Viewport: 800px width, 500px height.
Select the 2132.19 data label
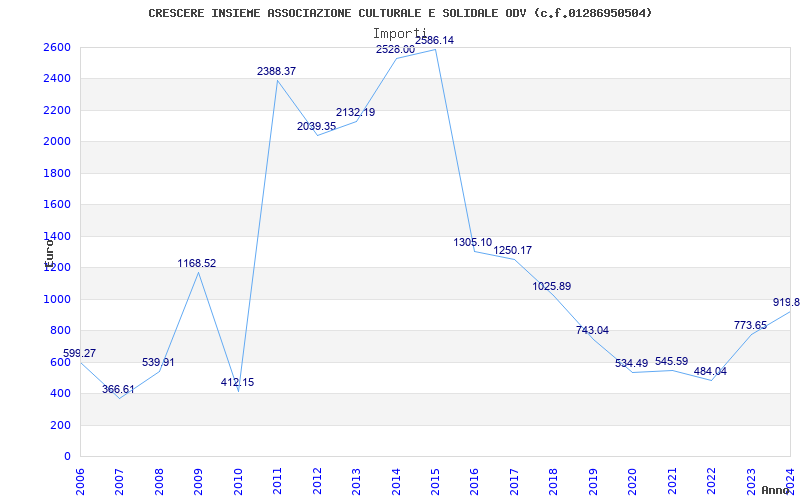point(355,112)
